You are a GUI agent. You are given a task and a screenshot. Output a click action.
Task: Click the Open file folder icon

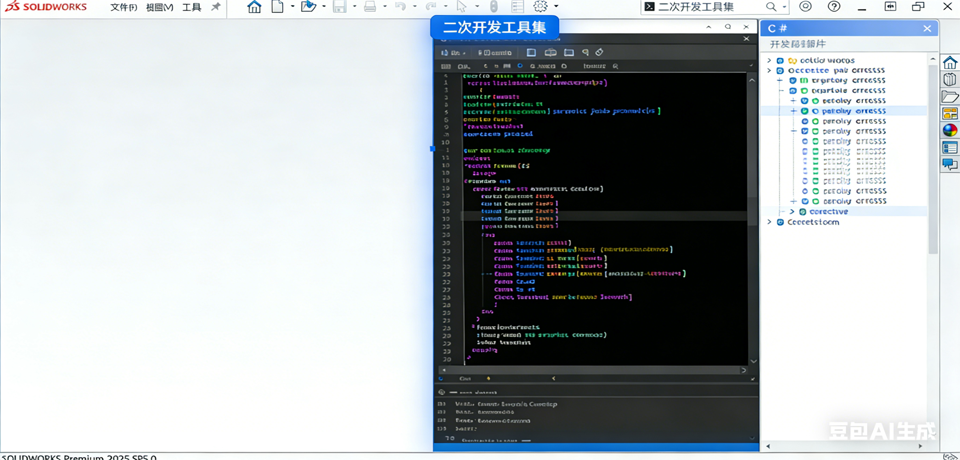(x=308, y=7)
